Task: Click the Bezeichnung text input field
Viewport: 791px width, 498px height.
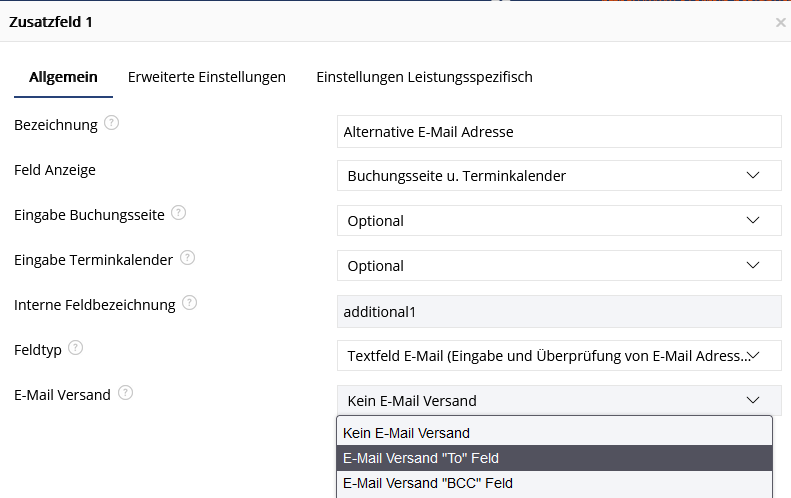Action: click(x=559, y=132)
